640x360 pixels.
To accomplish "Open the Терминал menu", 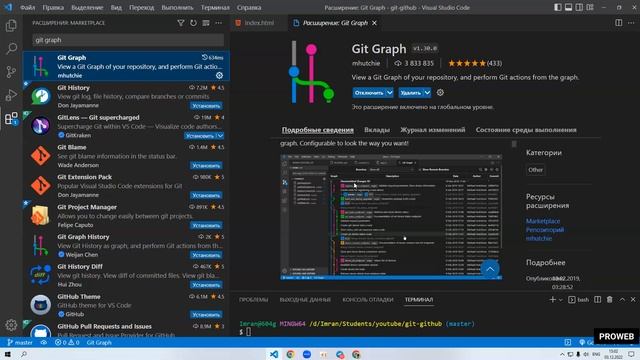I will 215,7.
